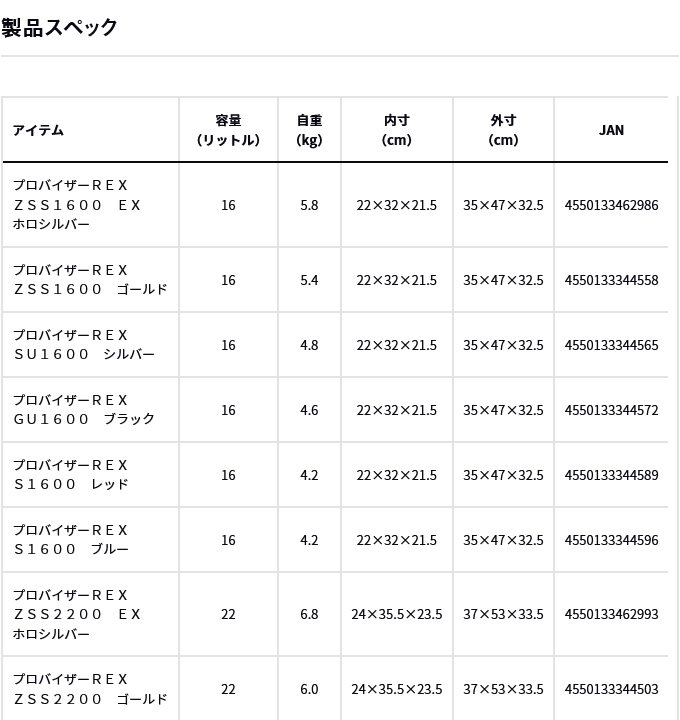Click the JAN column header
This screenshot has width=680, height=720.
[611, 130]
